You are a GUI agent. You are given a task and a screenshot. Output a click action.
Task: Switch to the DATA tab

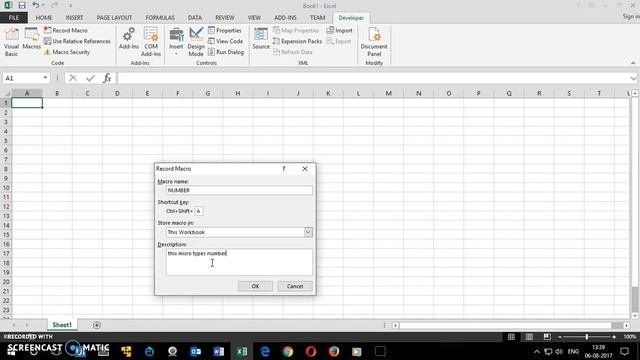click(195, 18)
